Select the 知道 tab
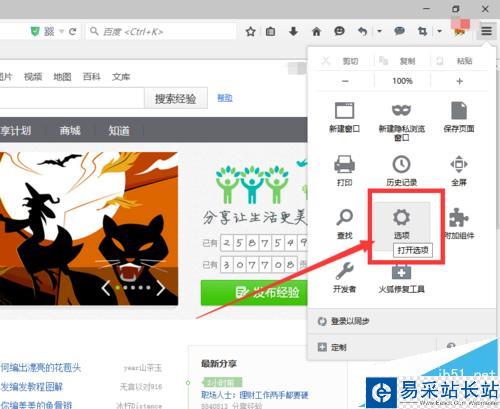The height and width of the screenshot is (409, 500). (119, 130)
